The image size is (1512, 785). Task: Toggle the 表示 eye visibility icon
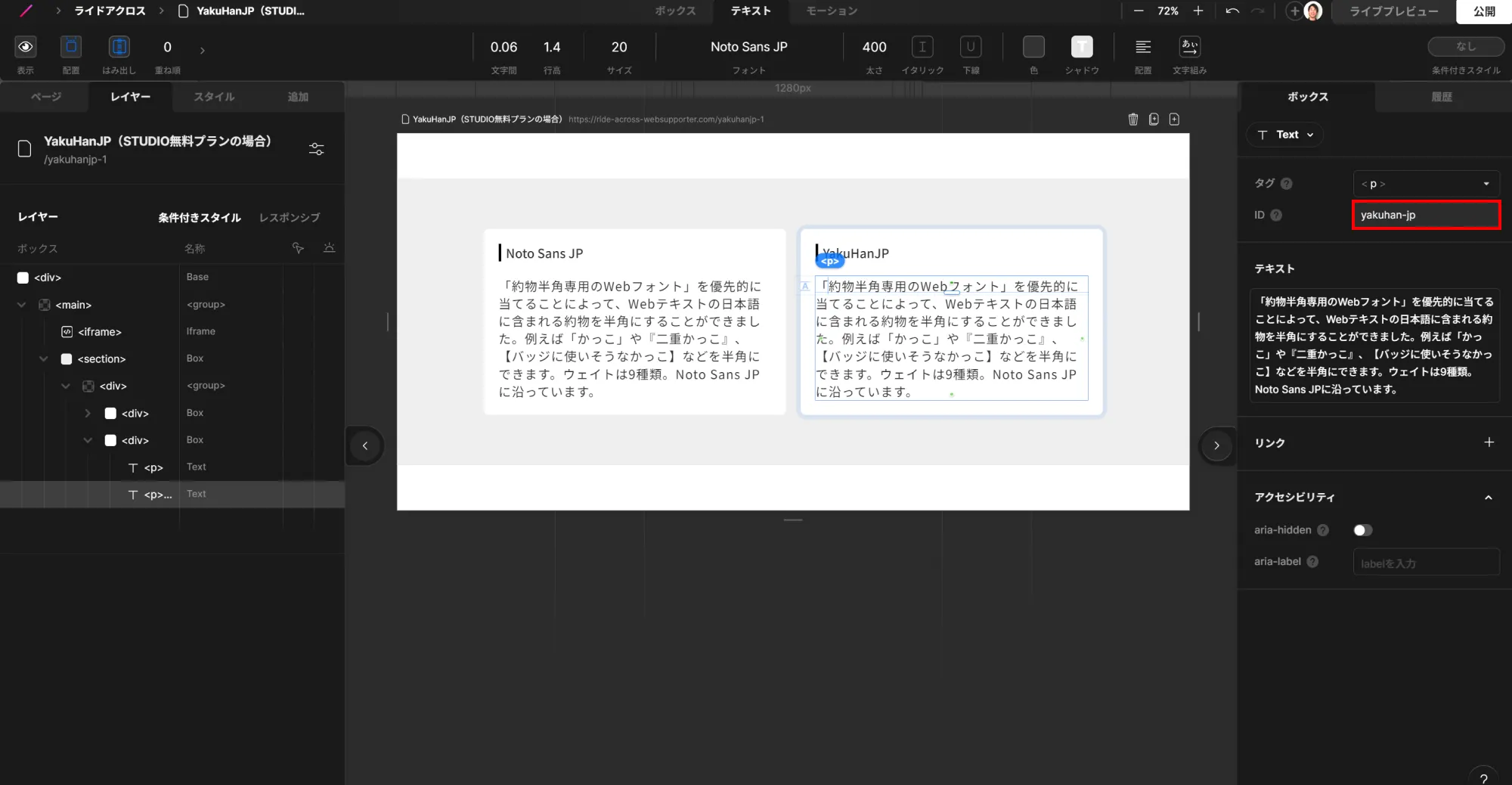tap(26, 47)
